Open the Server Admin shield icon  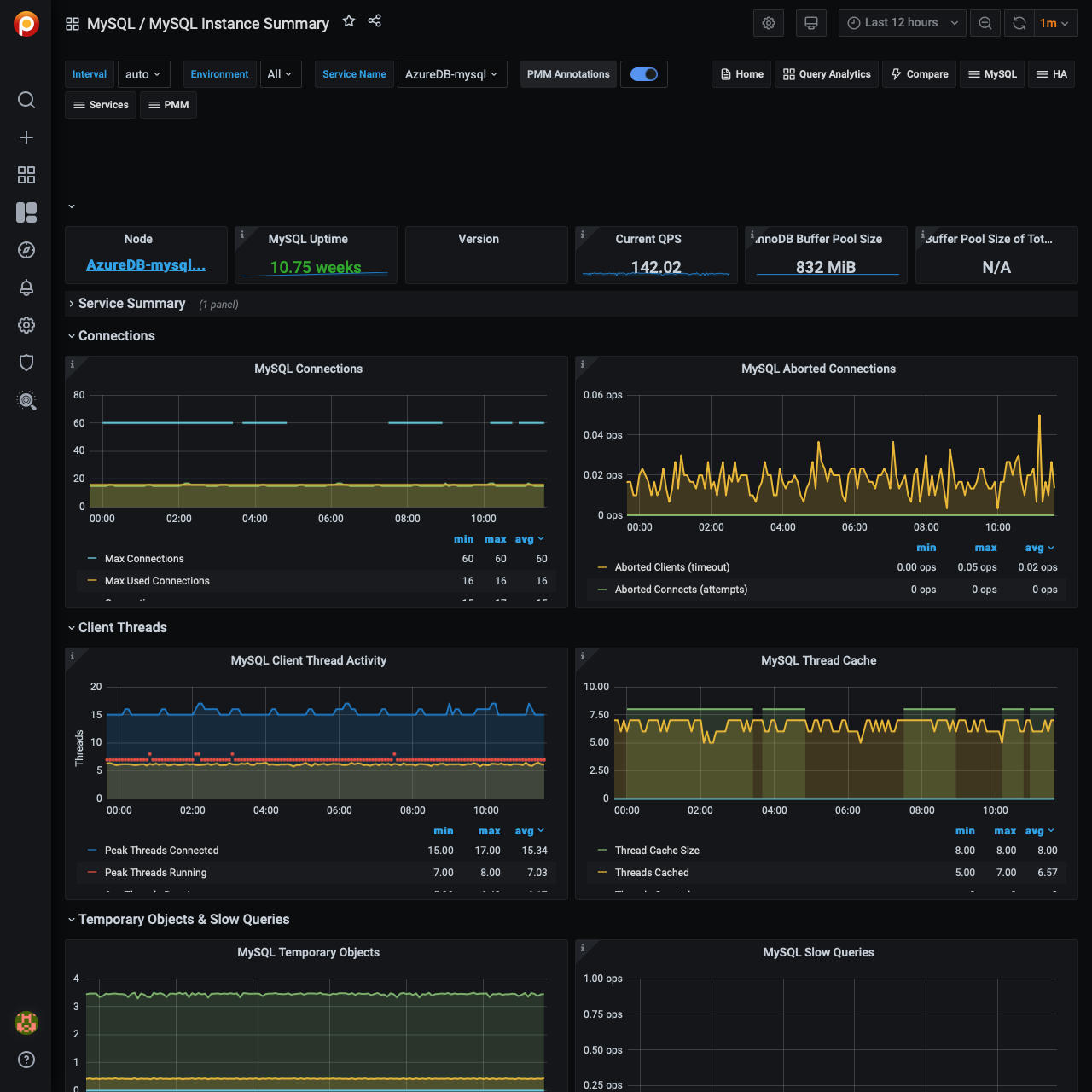click(x=26, y=363)
